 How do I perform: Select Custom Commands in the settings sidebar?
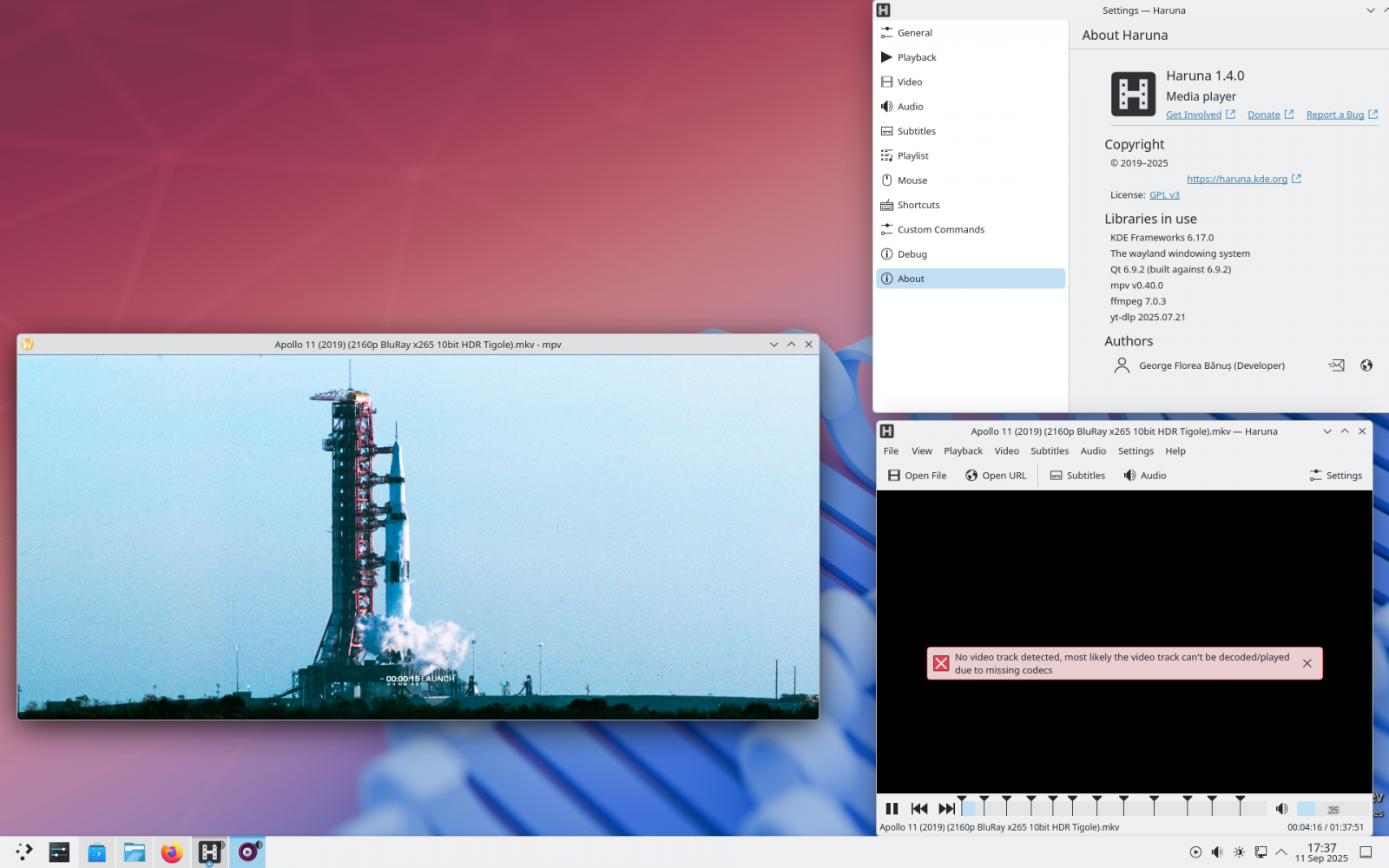click(940, 230)
